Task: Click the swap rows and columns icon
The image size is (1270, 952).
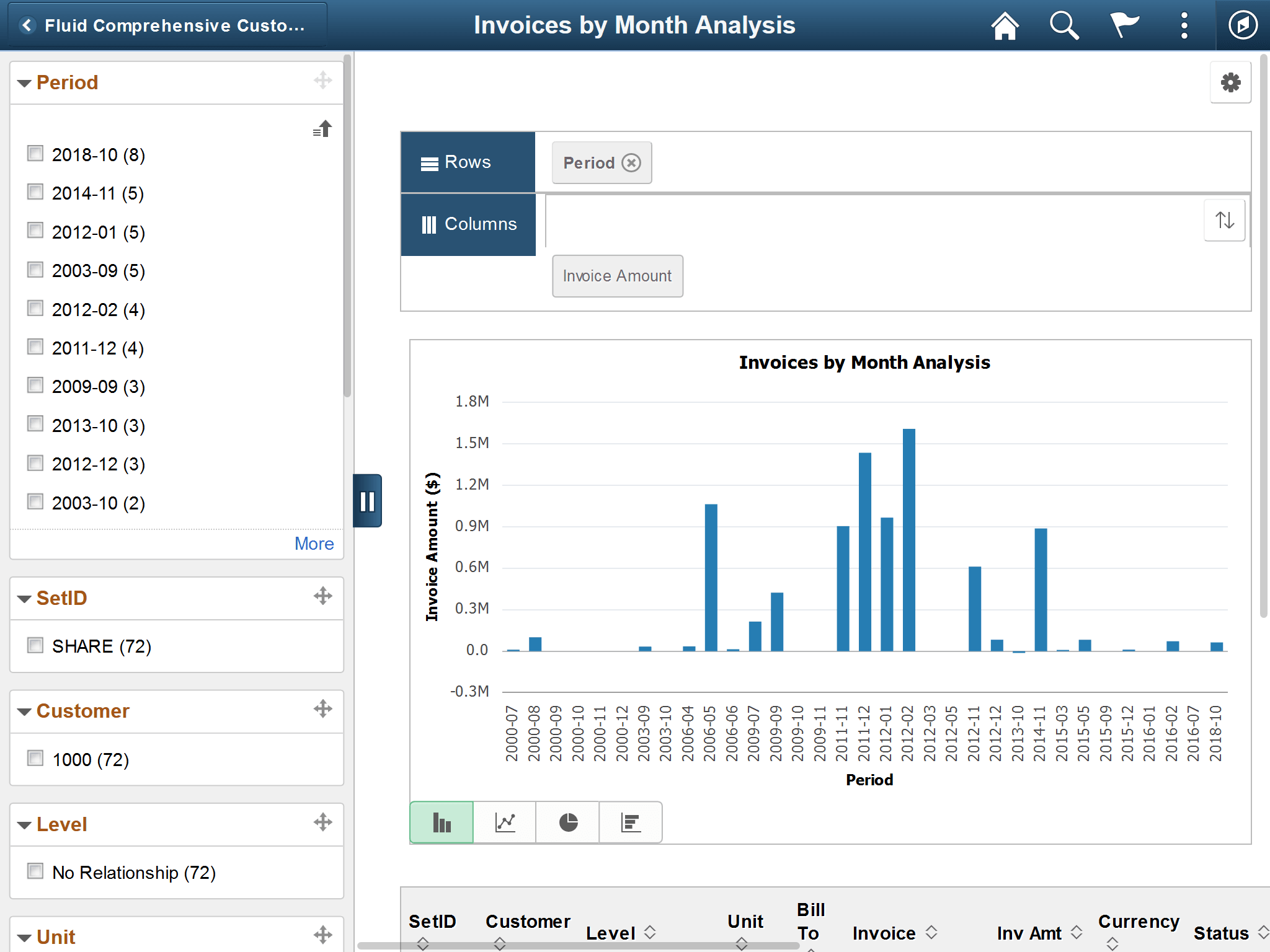Action: [1224, 221]
